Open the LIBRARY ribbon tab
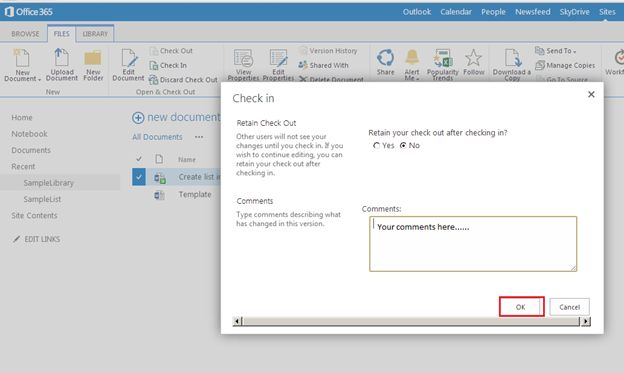Image resolution: width=624 pixels, height=373 pixels. pyautogui.click(x=95, y=34)
